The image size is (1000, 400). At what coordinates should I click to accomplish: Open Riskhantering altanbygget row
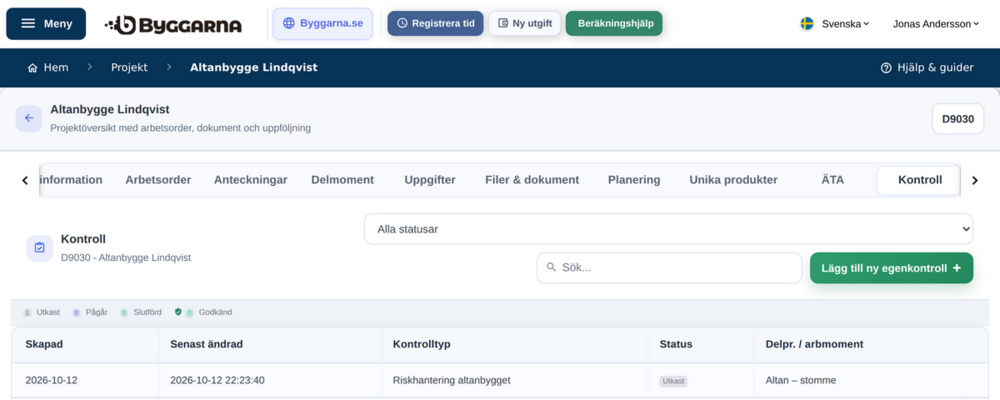452,381
